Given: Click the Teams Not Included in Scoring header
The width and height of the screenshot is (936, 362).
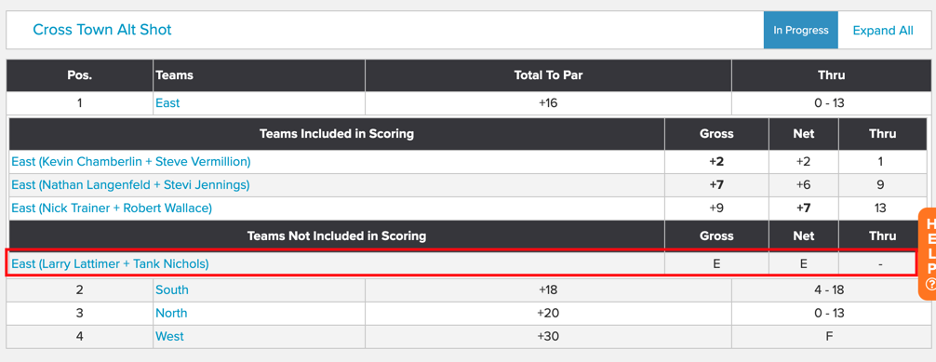Looking at the screenshot, I should click(x=337, y=236).
